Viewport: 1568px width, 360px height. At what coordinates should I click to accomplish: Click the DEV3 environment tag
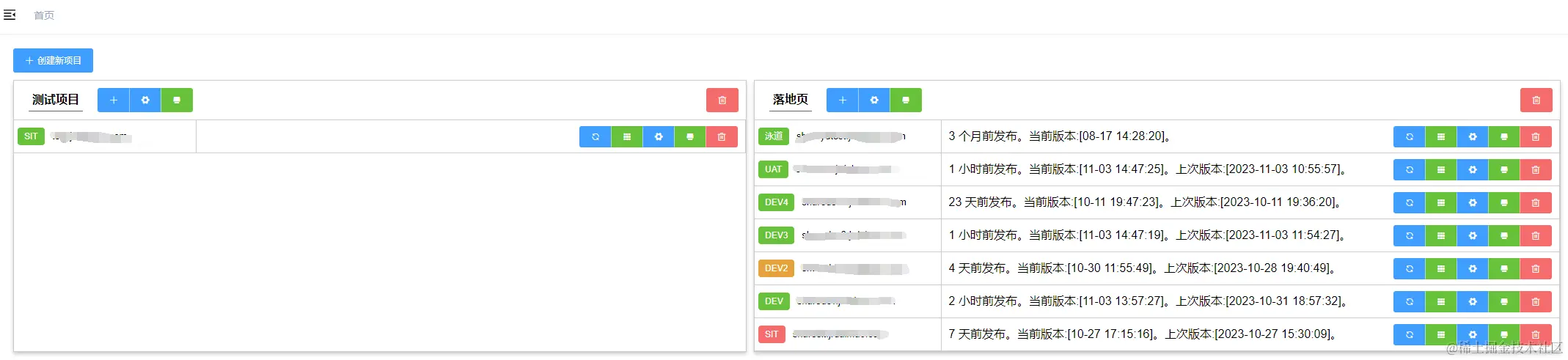(x=777, y=235)
